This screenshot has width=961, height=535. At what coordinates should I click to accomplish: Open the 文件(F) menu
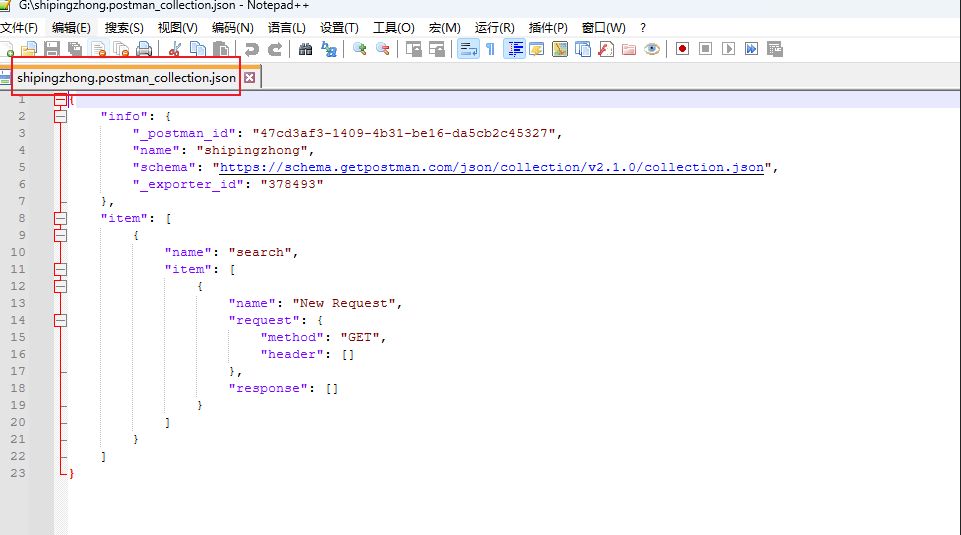(x=19, y=27)
